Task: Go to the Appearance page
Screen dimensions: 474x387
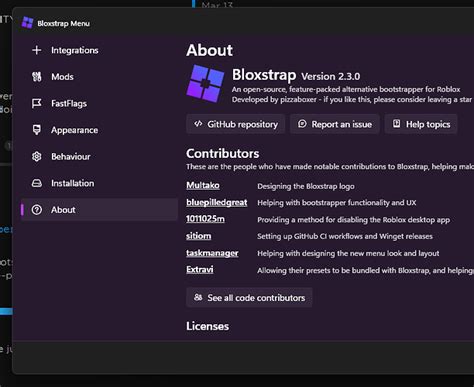Action: point(99,130)
